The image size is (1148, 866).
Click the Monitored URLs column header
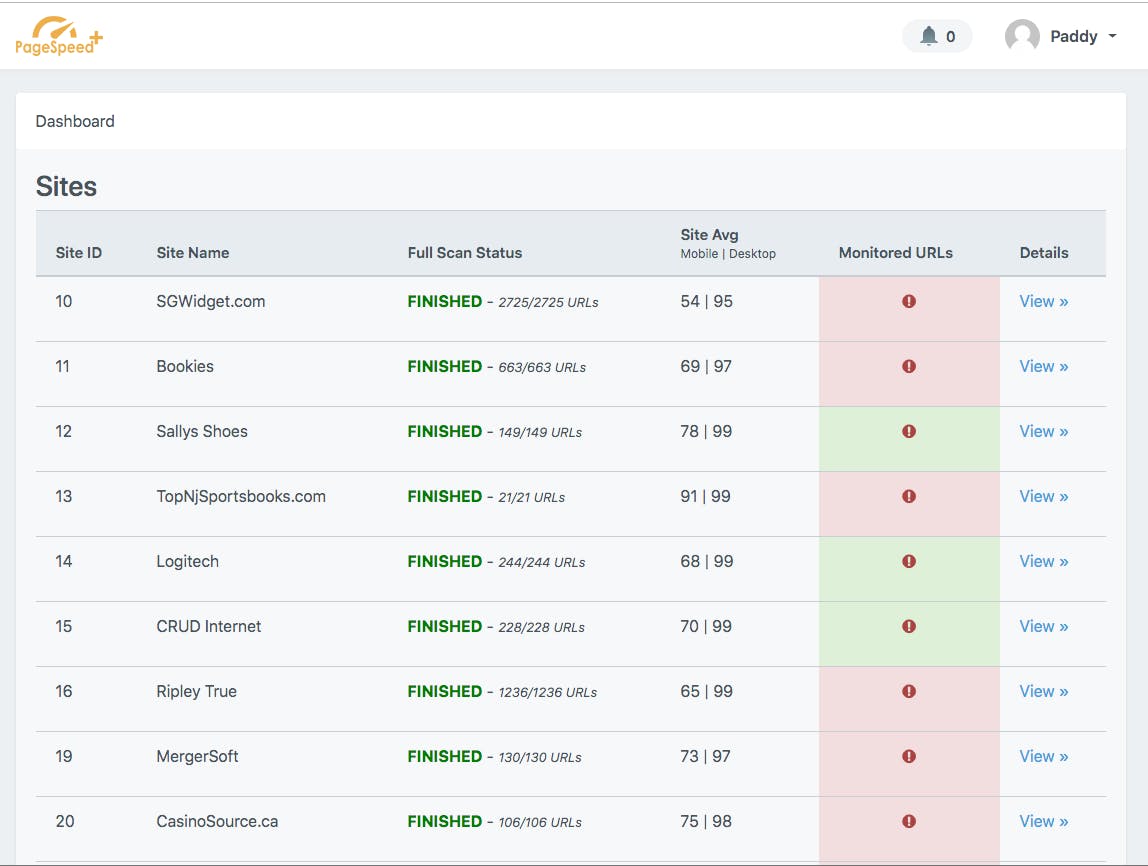click(x=895, y=253)
